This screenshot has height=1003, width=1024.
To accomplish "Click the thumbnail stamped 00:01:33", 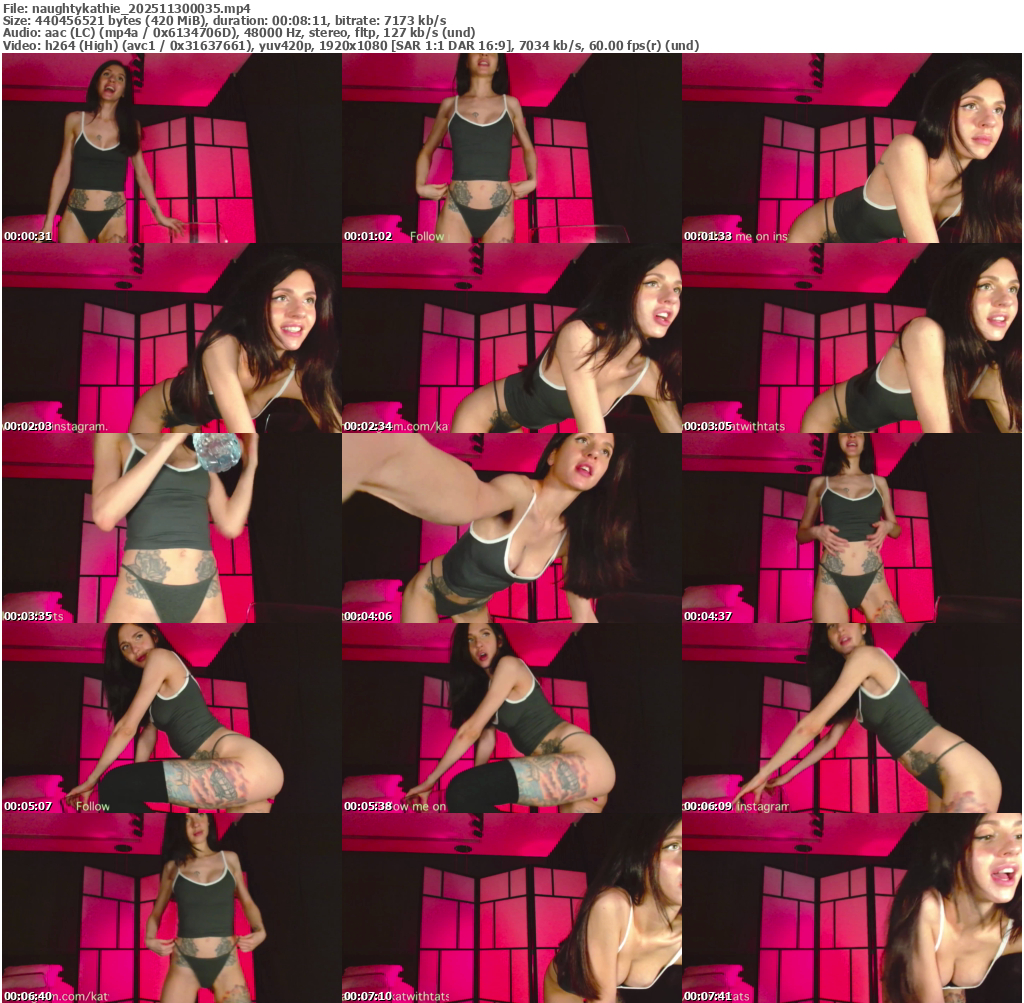I will (851, 148).
